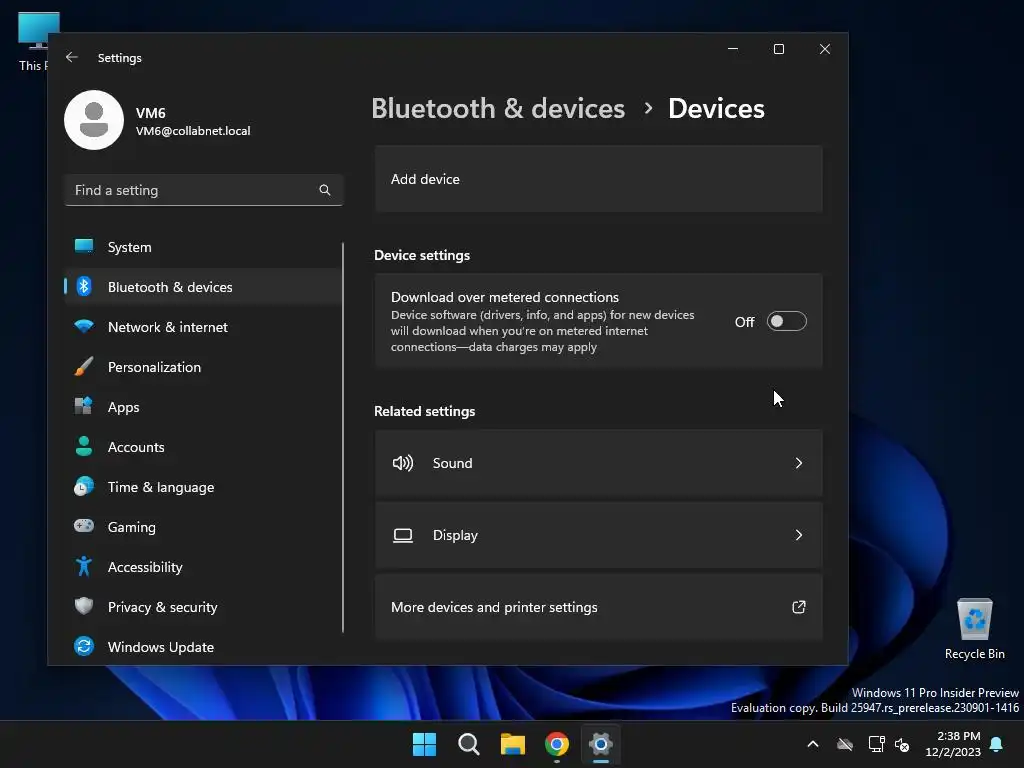Viewport: 1024px width, 768px height.
Task: Open the Gaming settings category
Action: point(203,526)
